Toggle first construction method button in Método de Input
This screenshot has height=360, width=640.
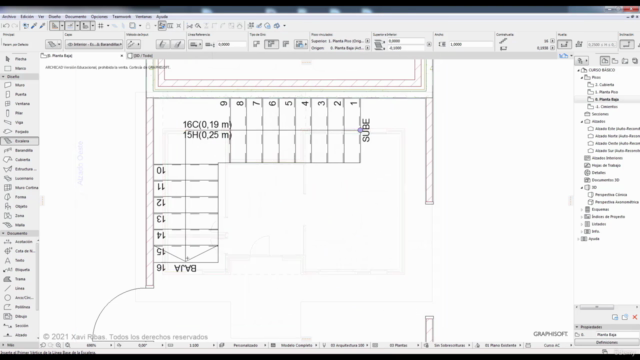click(x=162, y=44)
